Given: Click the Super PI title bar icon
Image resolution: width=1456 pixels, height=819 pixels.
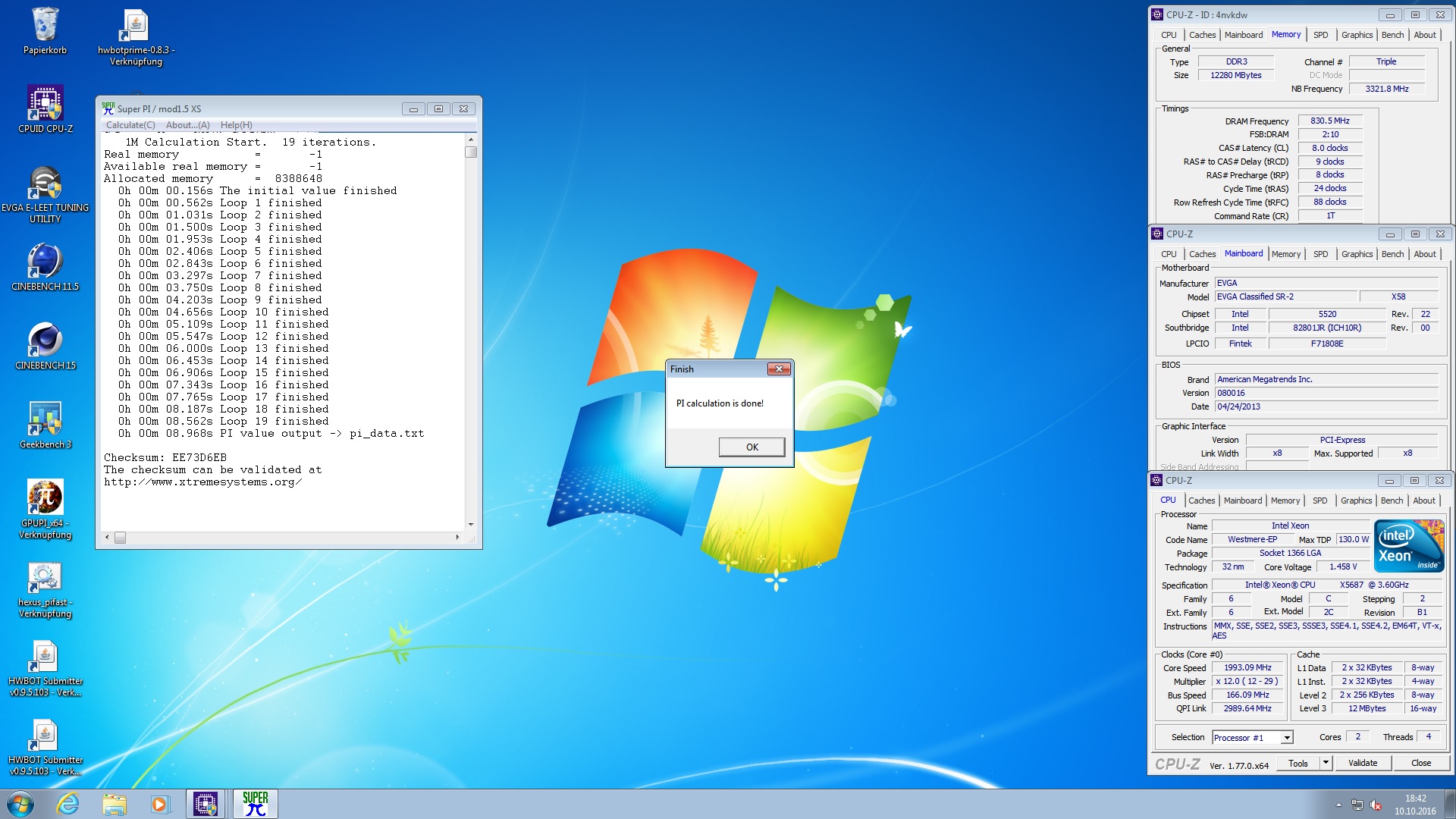Looking at the screenshot, I should 108,108.
